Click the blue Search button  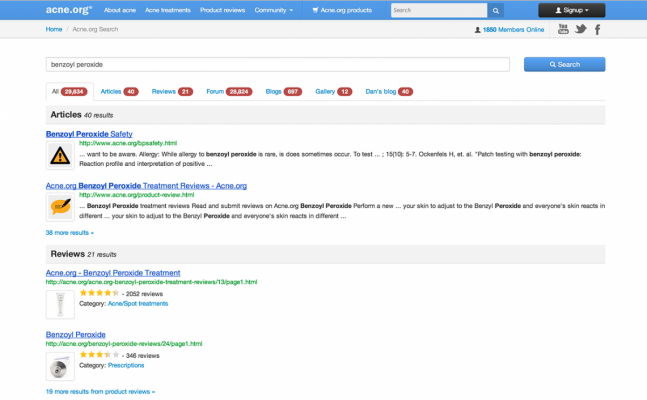coord(564,64)
